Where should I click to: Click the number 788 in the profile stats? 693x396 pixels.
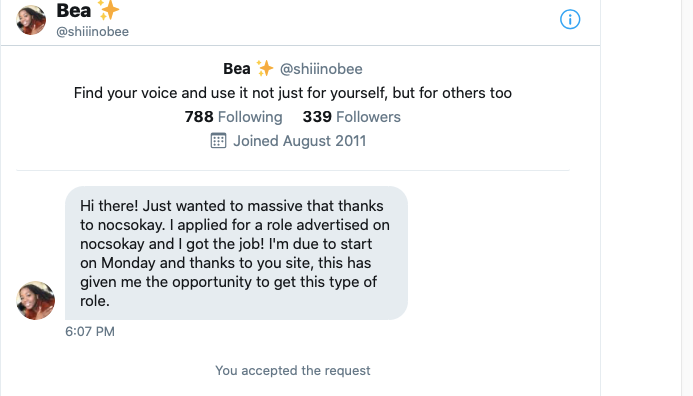click(199, 117)
